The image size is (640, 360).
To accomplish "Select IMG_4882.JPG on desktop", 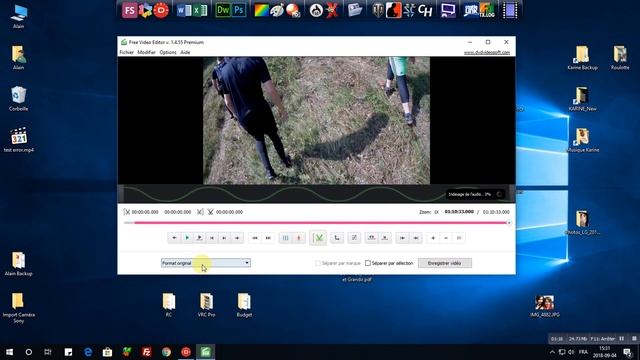I will [545, 306].
